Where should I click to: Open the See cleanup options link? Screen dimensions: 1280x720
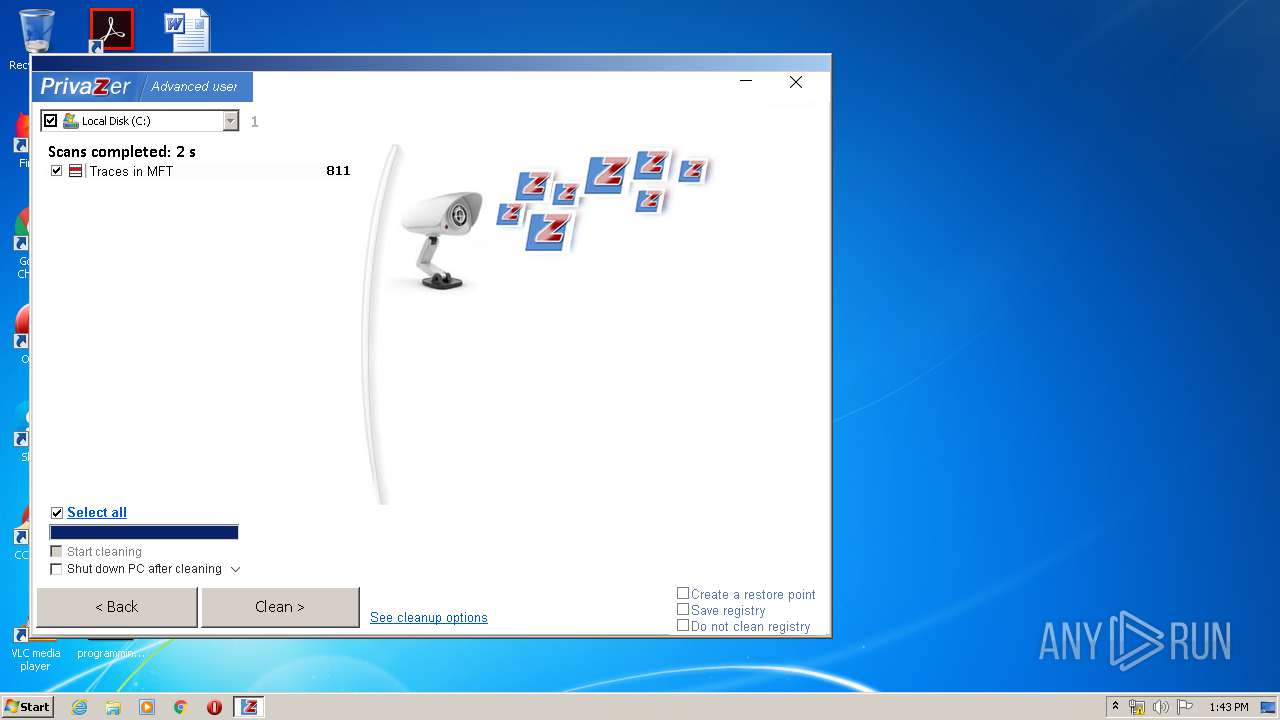click(429, 618)
